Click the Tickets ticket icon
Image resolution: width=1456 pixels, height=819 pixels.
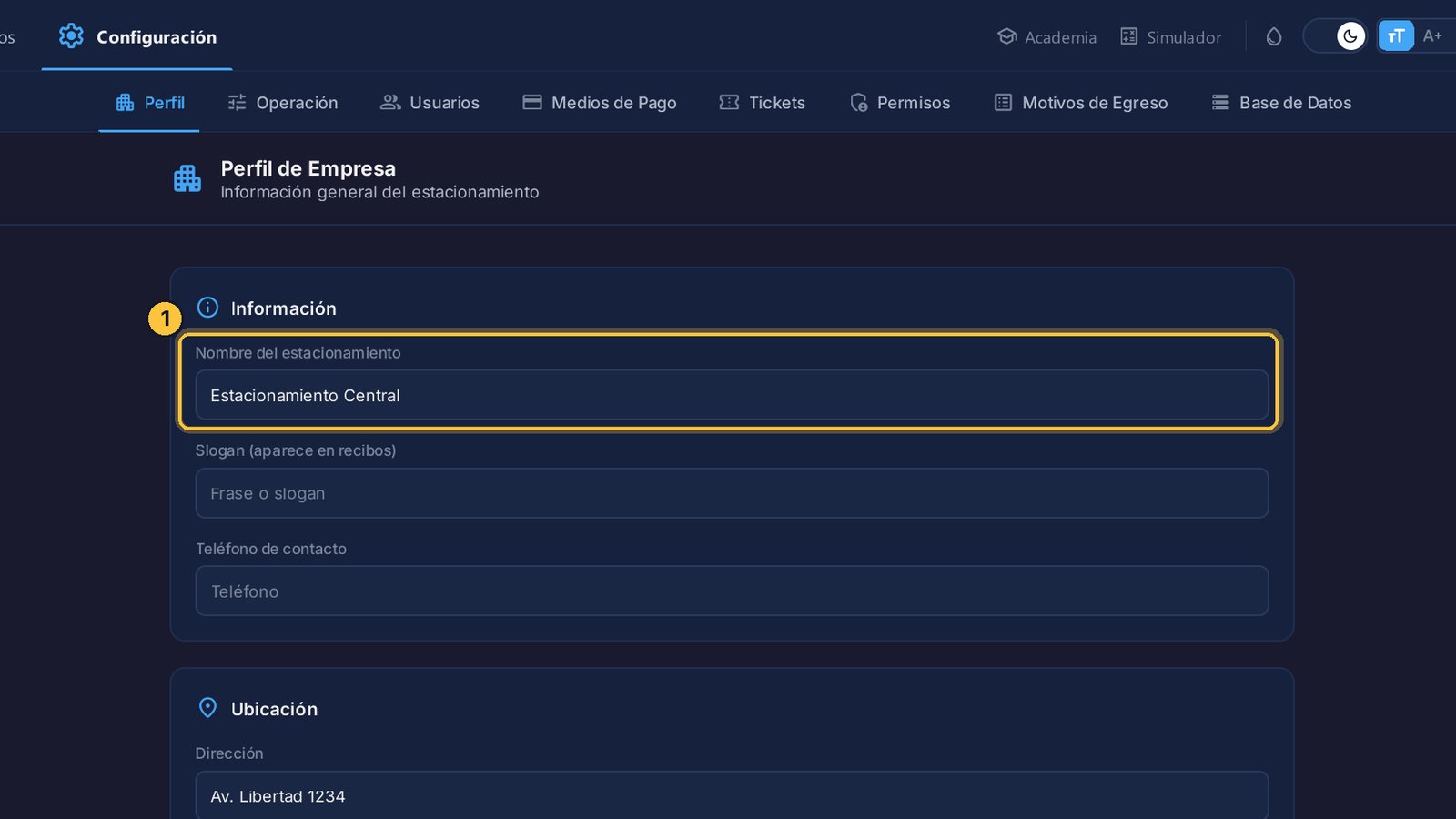(729, 102)
